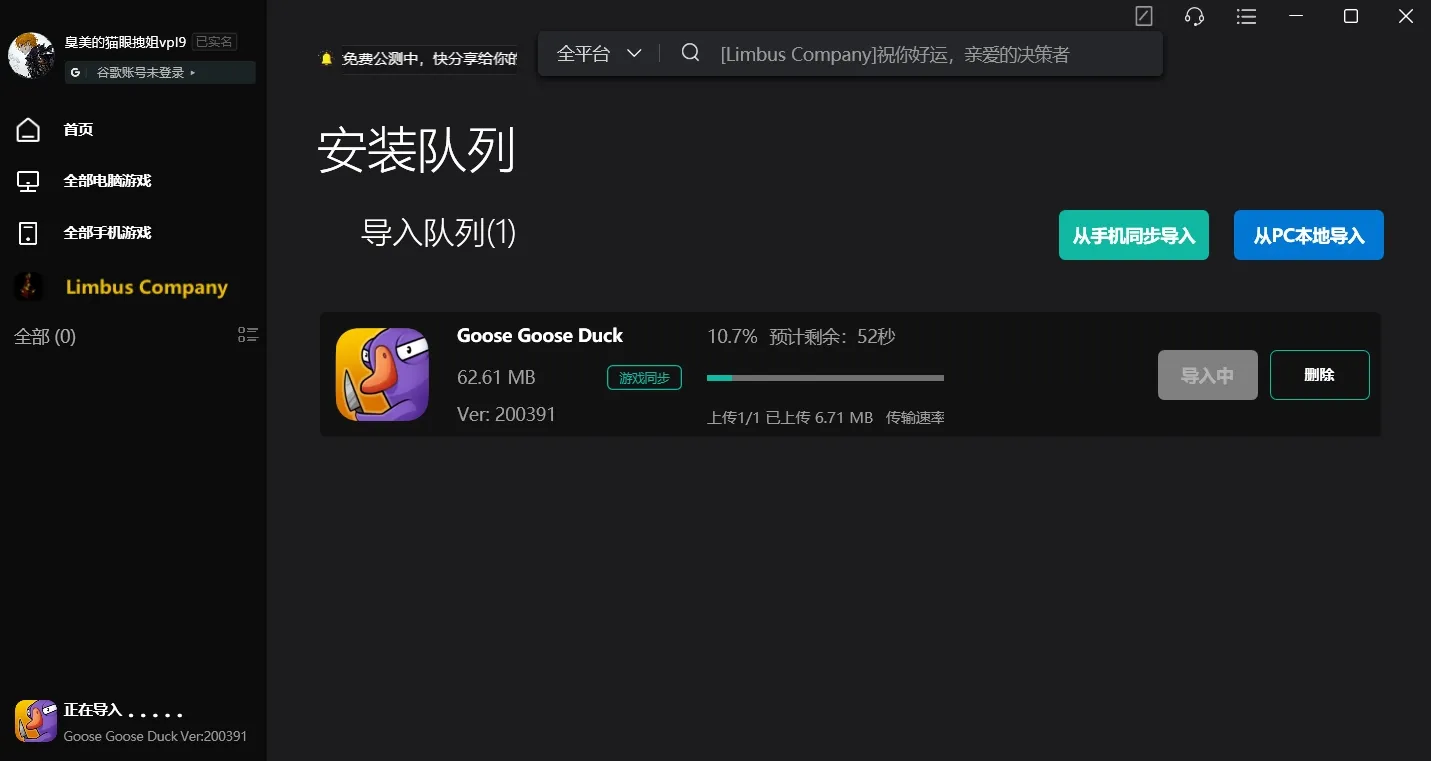
Task: Click 删除 to remove the import
Action: [1320, 375]
